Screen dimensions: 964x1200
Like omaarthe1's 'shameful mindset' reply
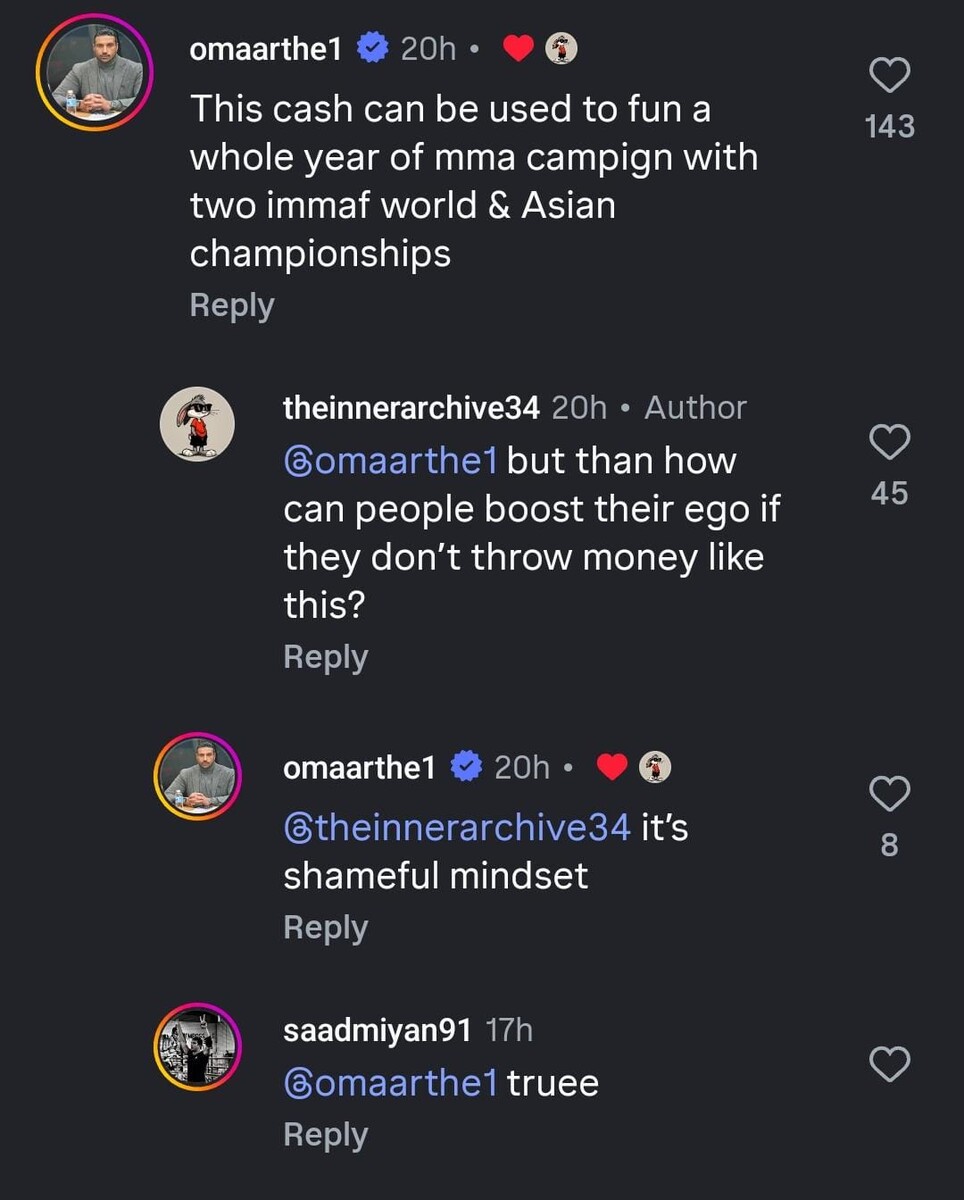click(889, 794)
